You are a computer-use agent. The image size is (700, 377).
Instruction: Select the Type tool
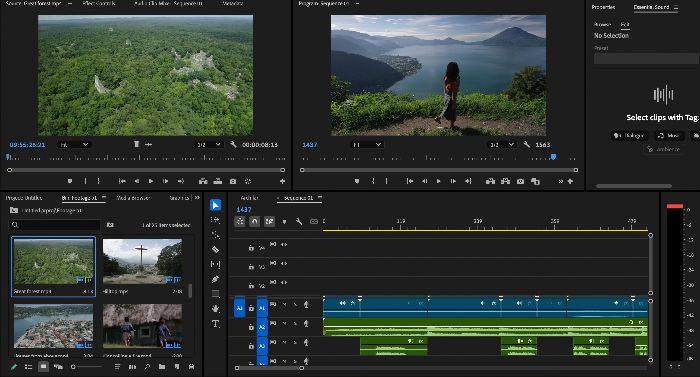(216, 324)
